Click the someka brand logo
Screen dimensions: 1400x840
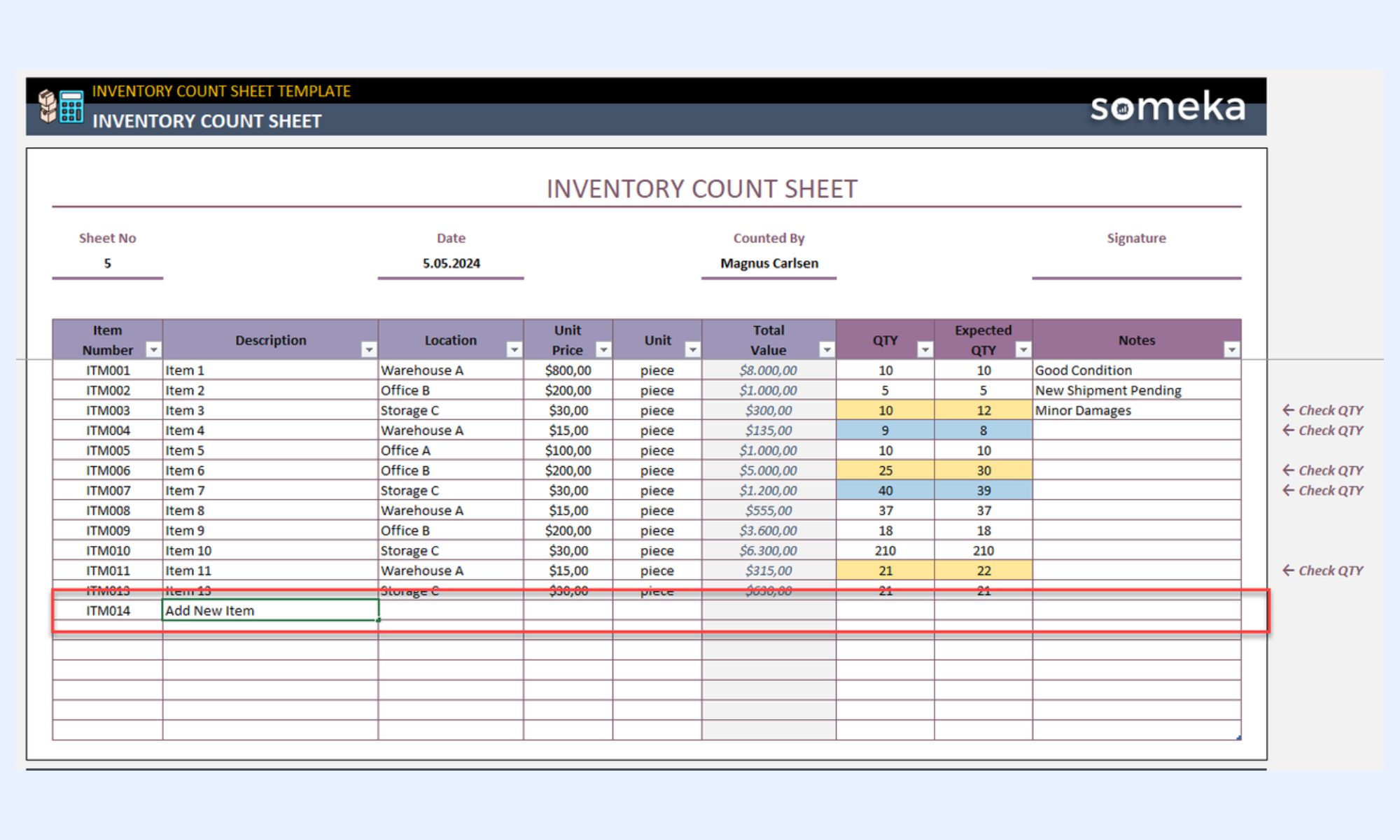click(x=1168, y=106)
